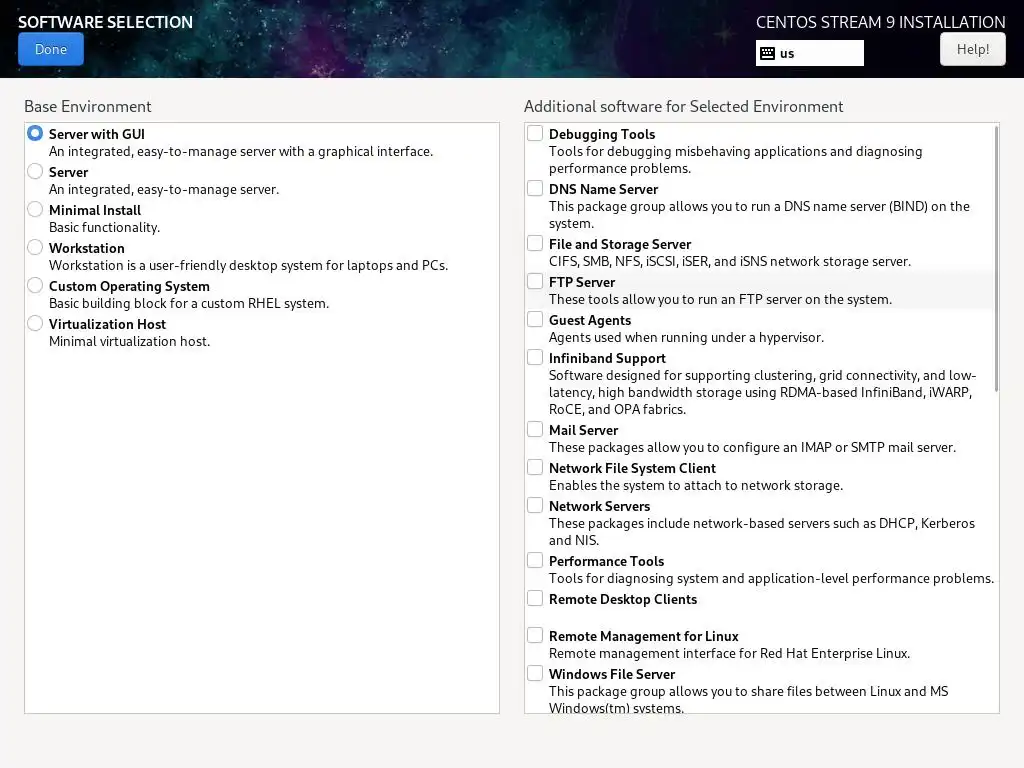Select Custom Operating System option
The width and height of the screenshot is (1024, 768).
click(35, 285)
